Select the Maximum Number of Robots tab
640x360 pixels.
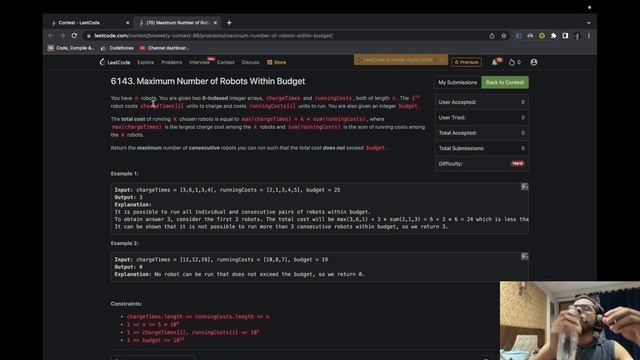pyautogui.click(x=177, y=23)
